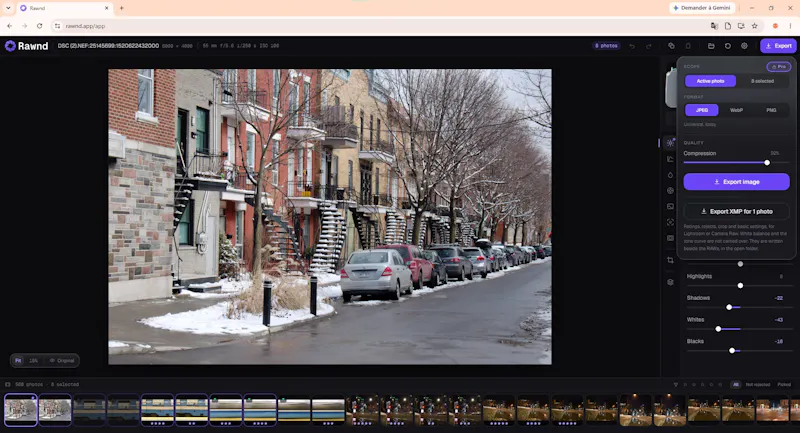This screenshot has height=433, width=800.
Task: Click the paste settings clipboard icon
Action: click(688, 46)
